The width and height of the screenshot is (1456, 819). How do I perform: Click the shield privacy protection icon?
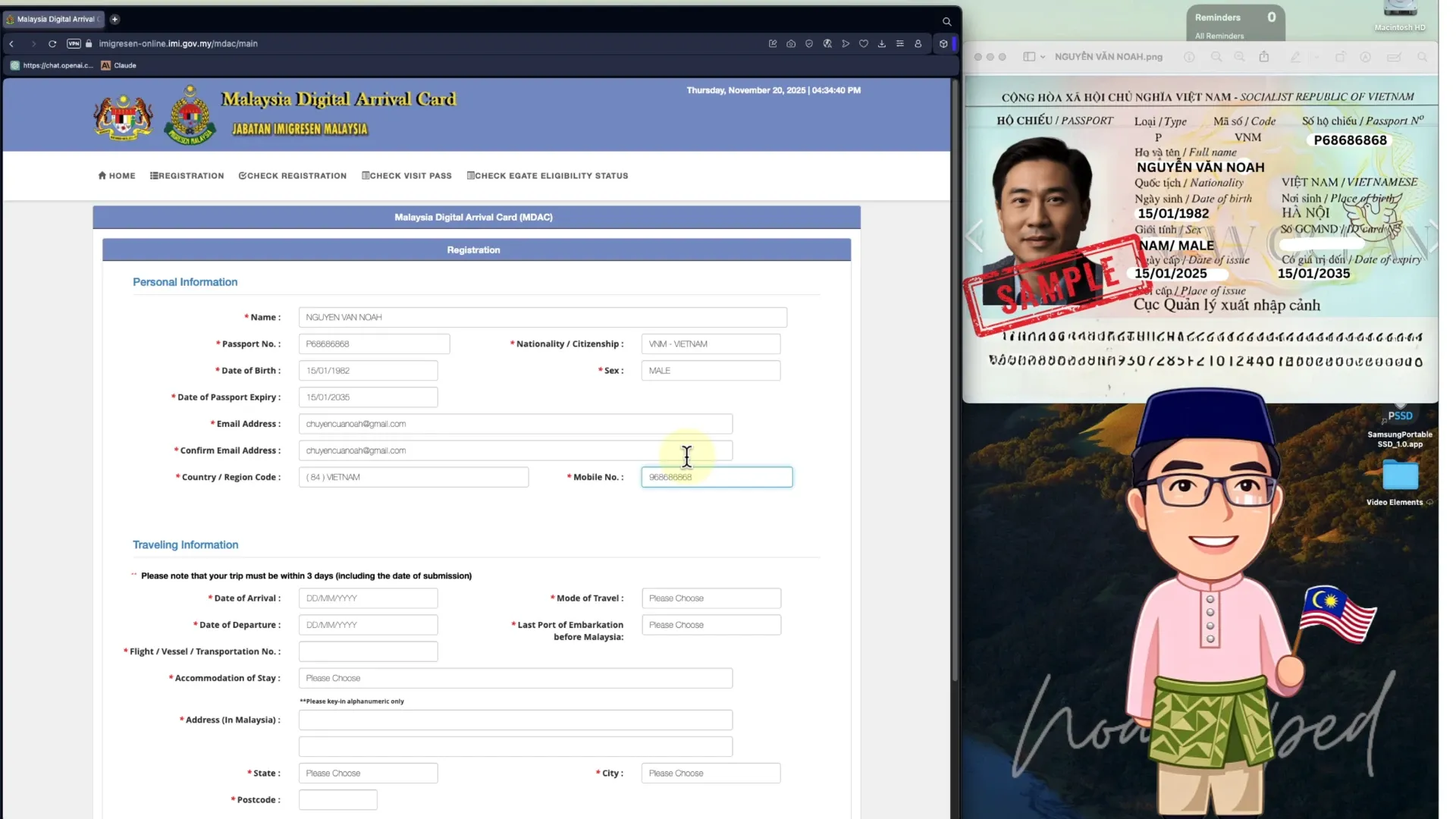(x=809, y=44)
